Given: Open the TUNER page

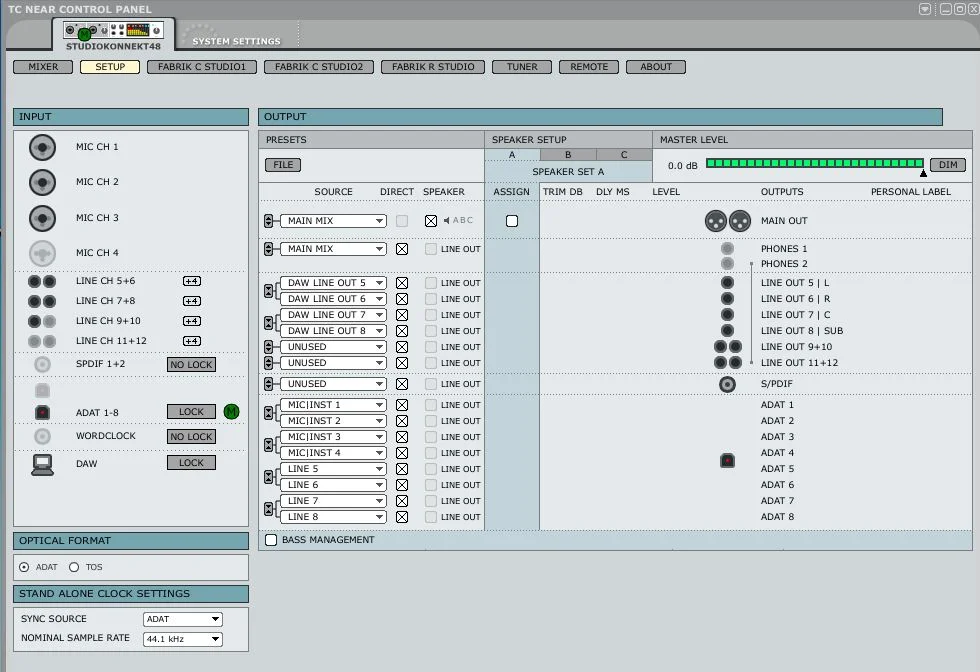Looking at the screenshot, I should [522, 67].
